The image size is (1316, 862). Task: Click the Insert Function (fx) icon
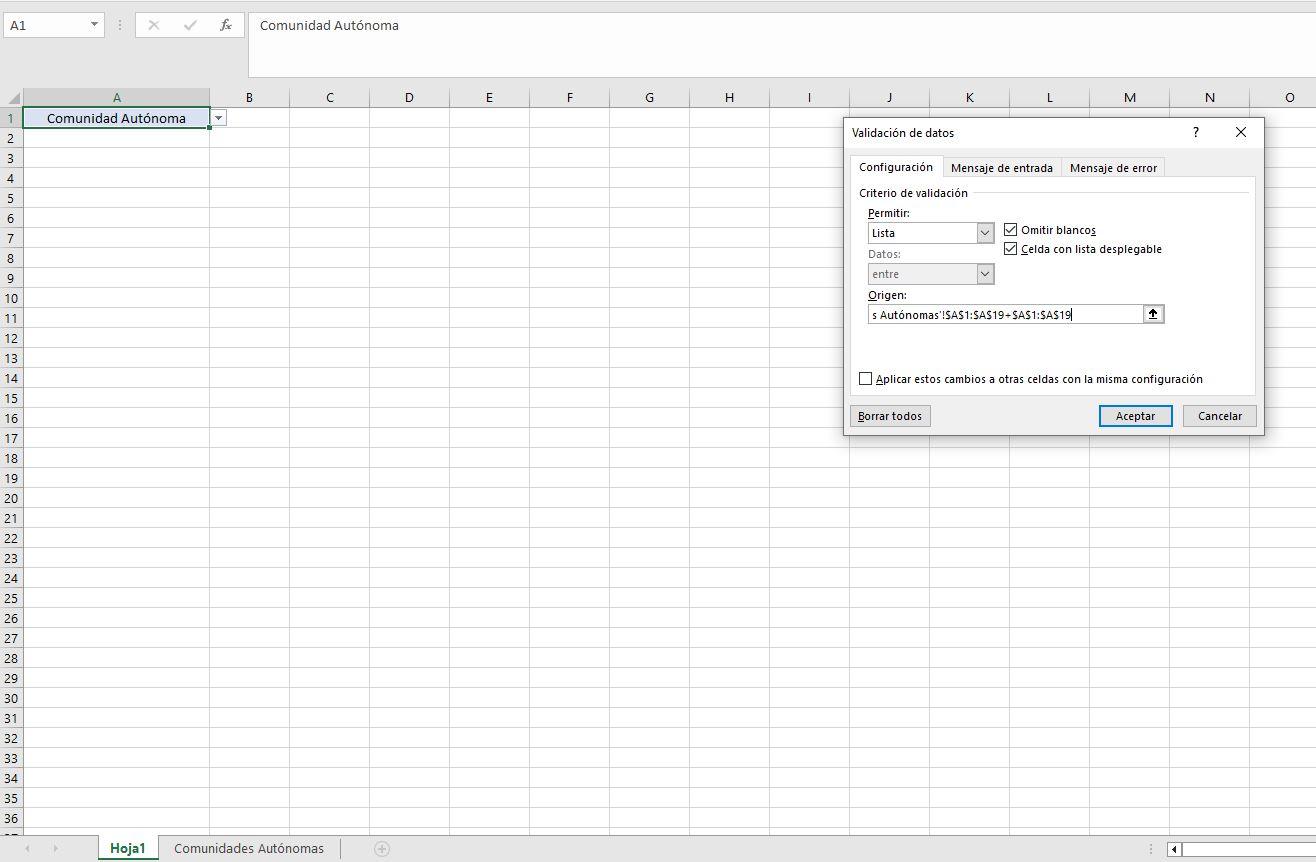(x=226, y=25)
